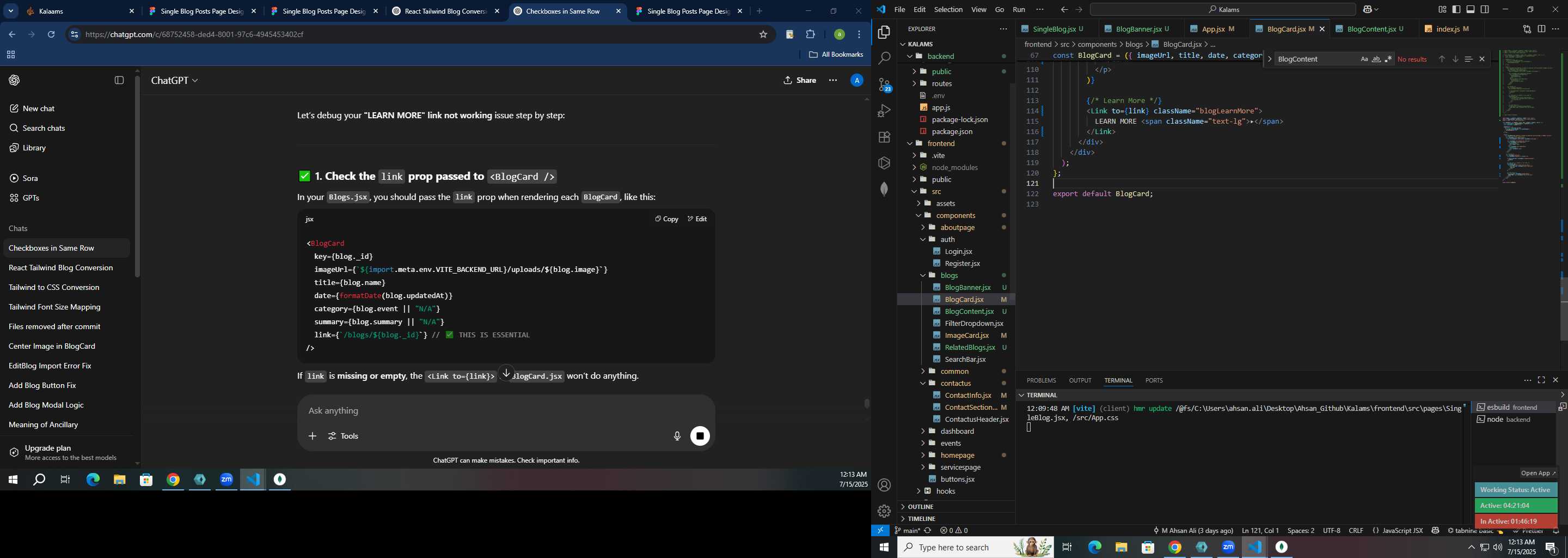Copy the jsx code block
This screenshot has width=1568, height=558.
[666, 219]
